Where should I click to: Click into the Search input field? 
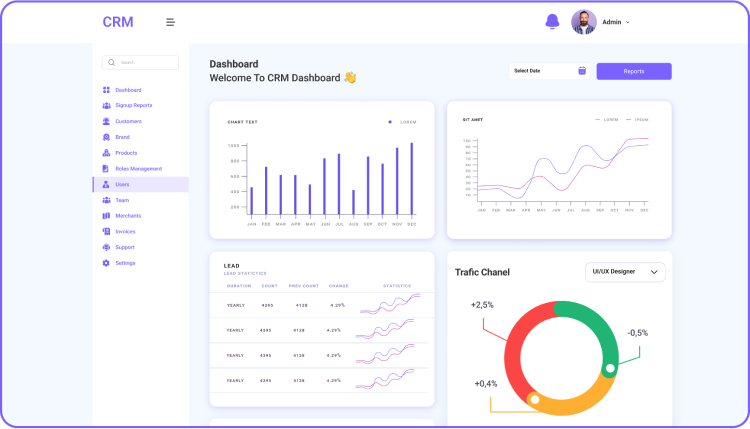pos(145,62)
